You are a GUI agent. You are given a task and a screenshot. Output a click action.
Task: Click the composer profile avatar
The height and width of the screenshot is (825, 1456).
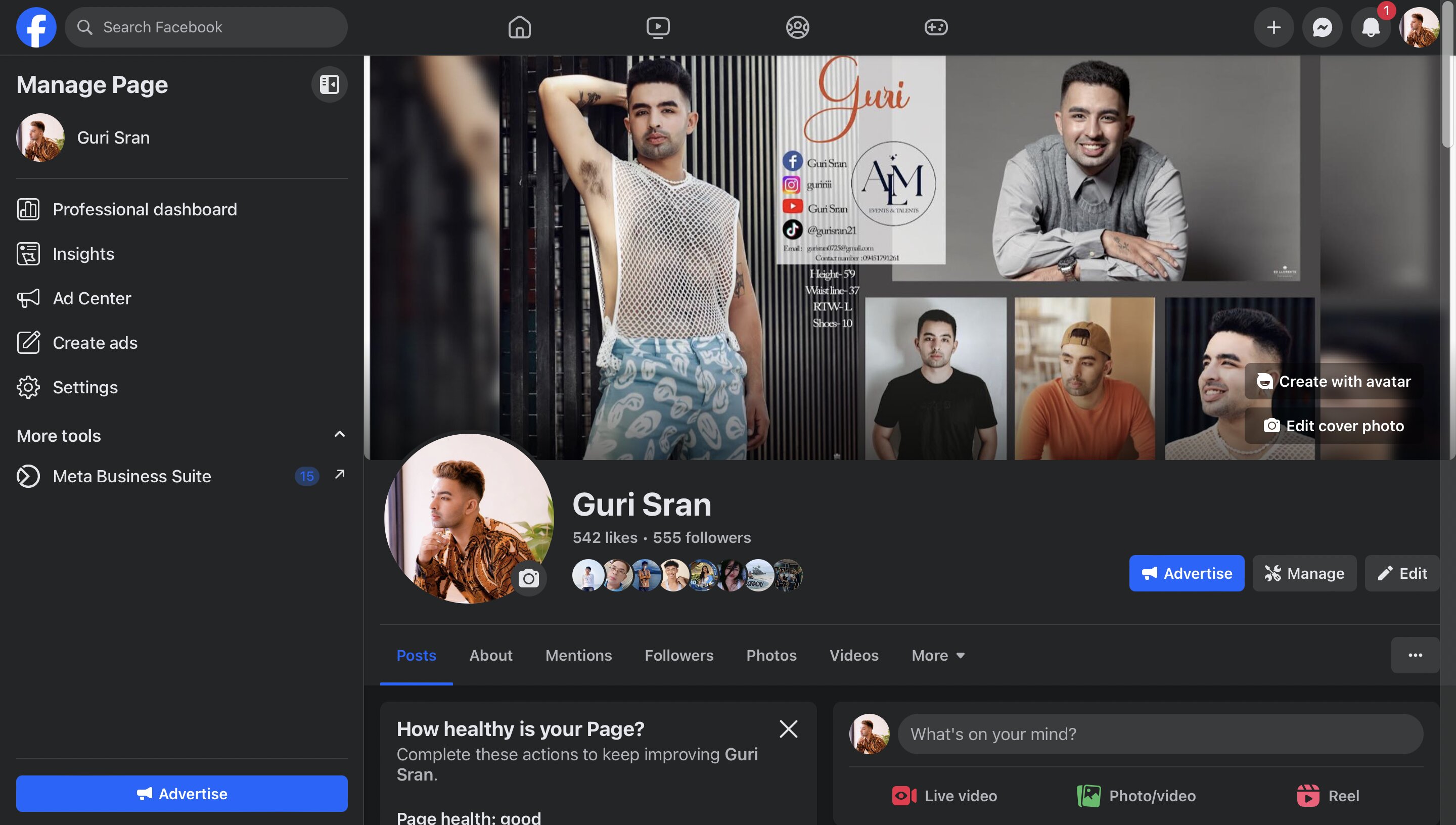(869, 734)
